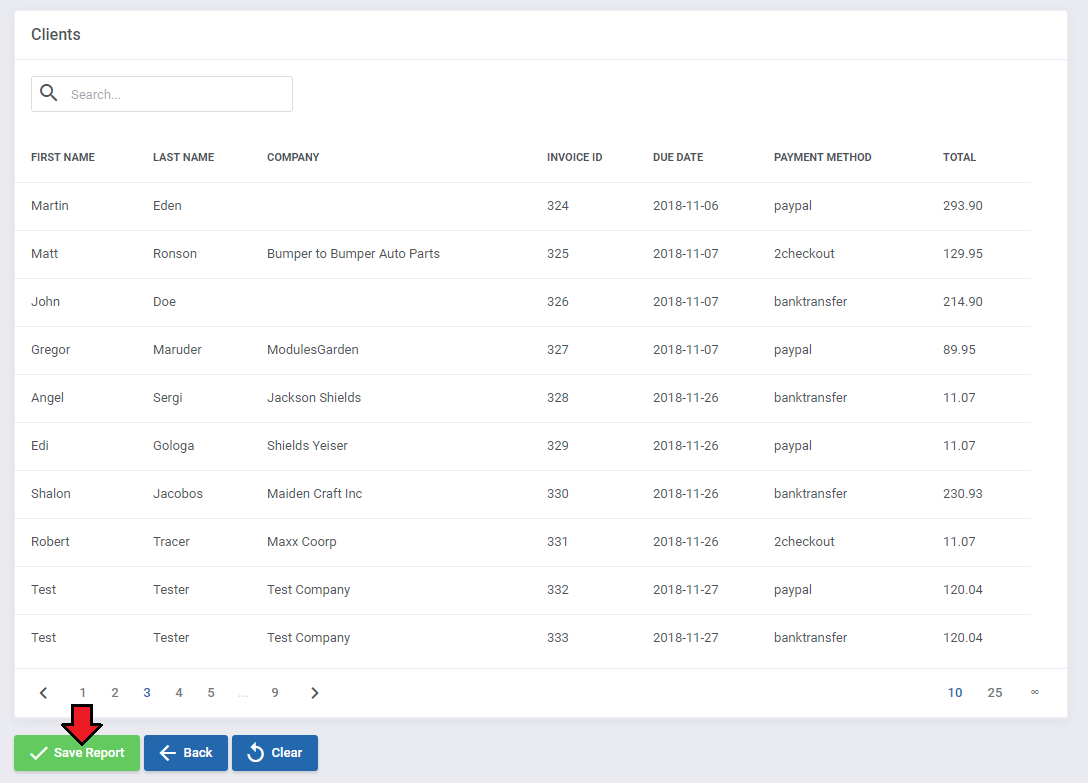Select invoice ID 333

tap(558, 638)
